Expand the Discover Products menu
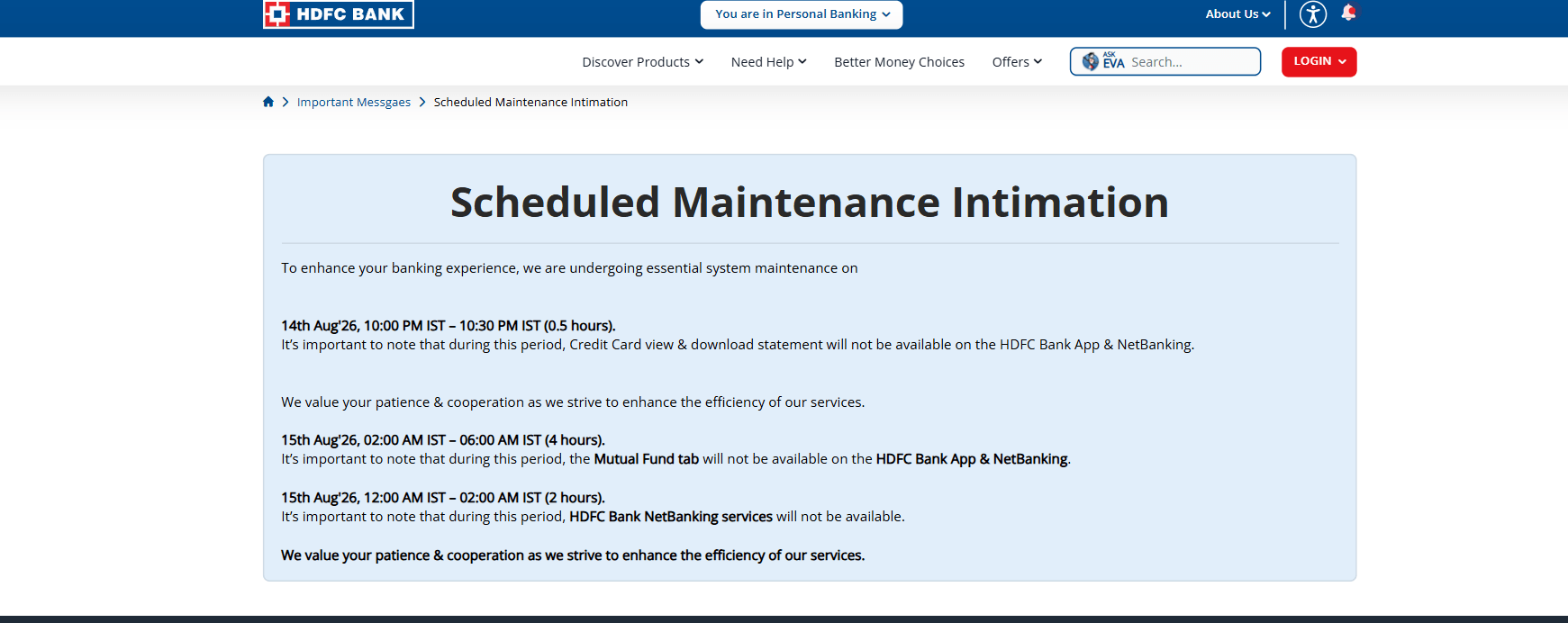Screen dimensions: 1568x623 pos(642,62)
